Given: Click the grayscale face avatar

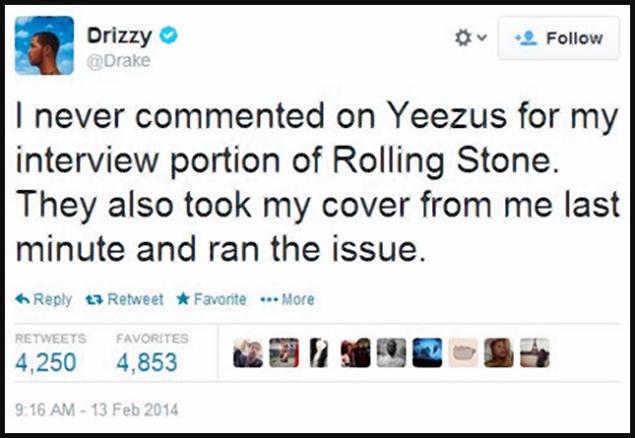Looking at the screenshot, I should coord(392,353).
